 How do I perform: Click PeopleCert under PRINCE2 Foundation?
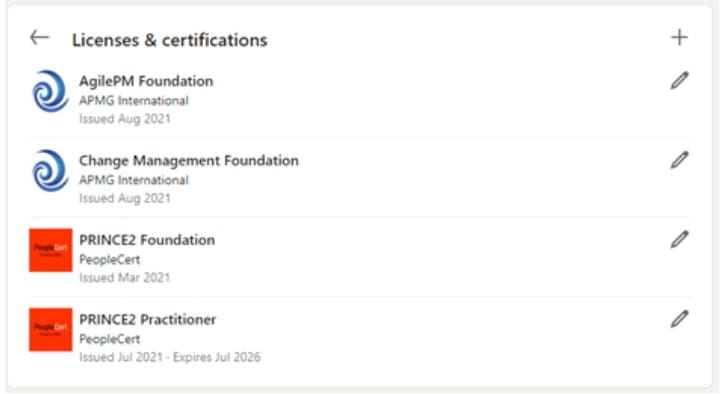point(110,259)
